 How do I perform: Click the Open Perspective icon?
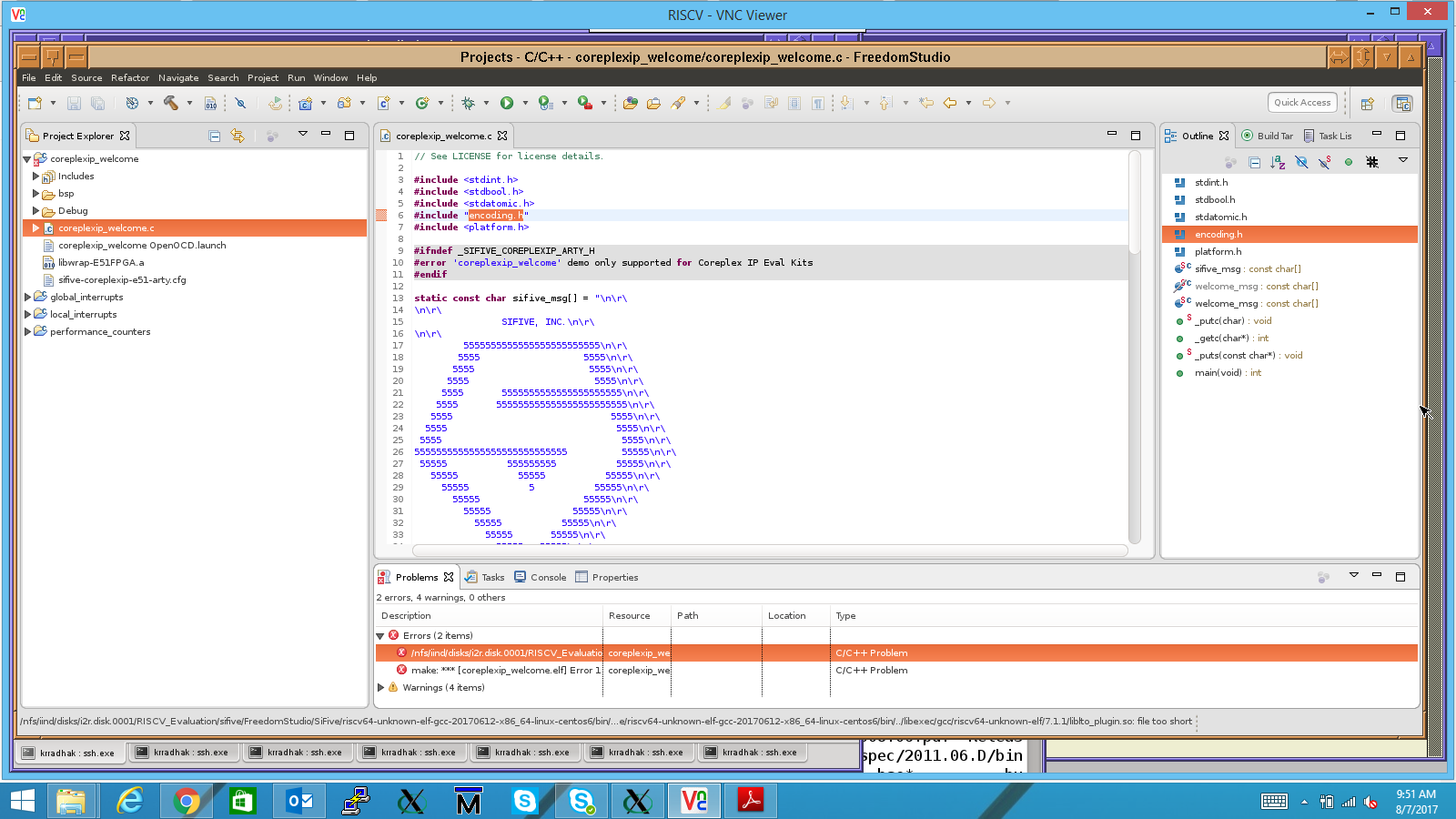[1367, 103]
